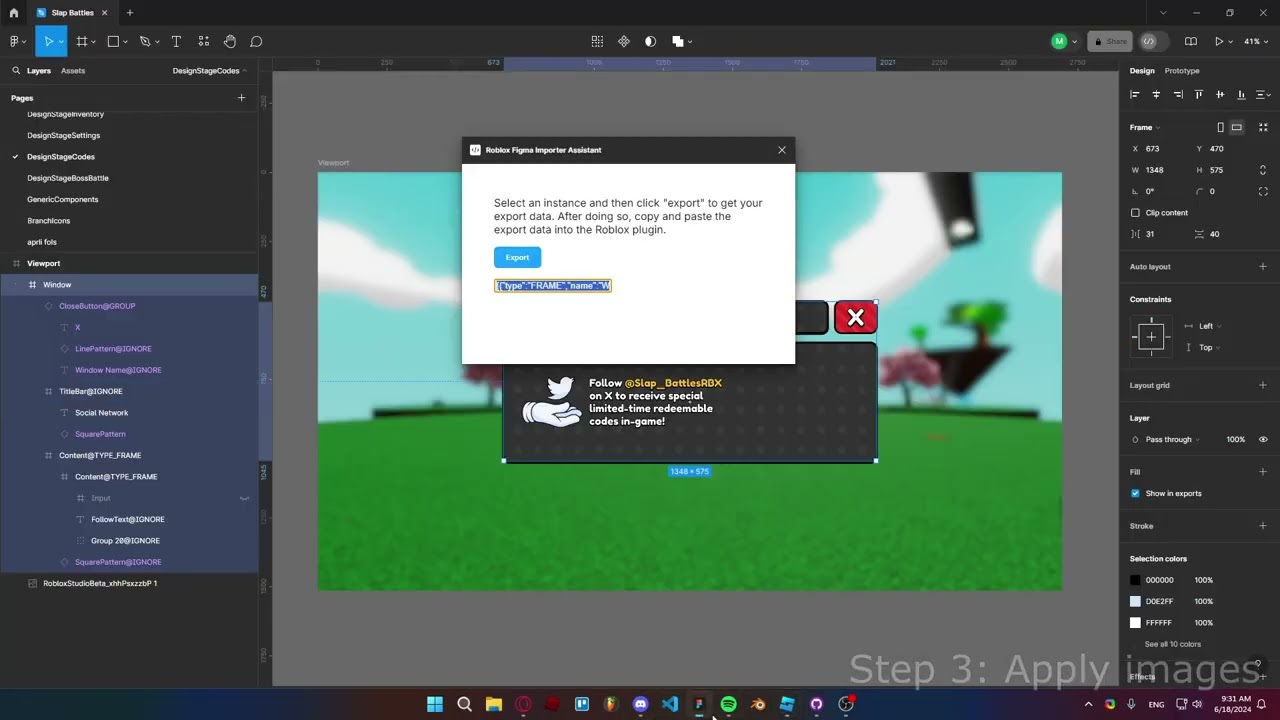Select the Rectangle shape tool
1280x720 pixels.
click(x=113, y=41)
